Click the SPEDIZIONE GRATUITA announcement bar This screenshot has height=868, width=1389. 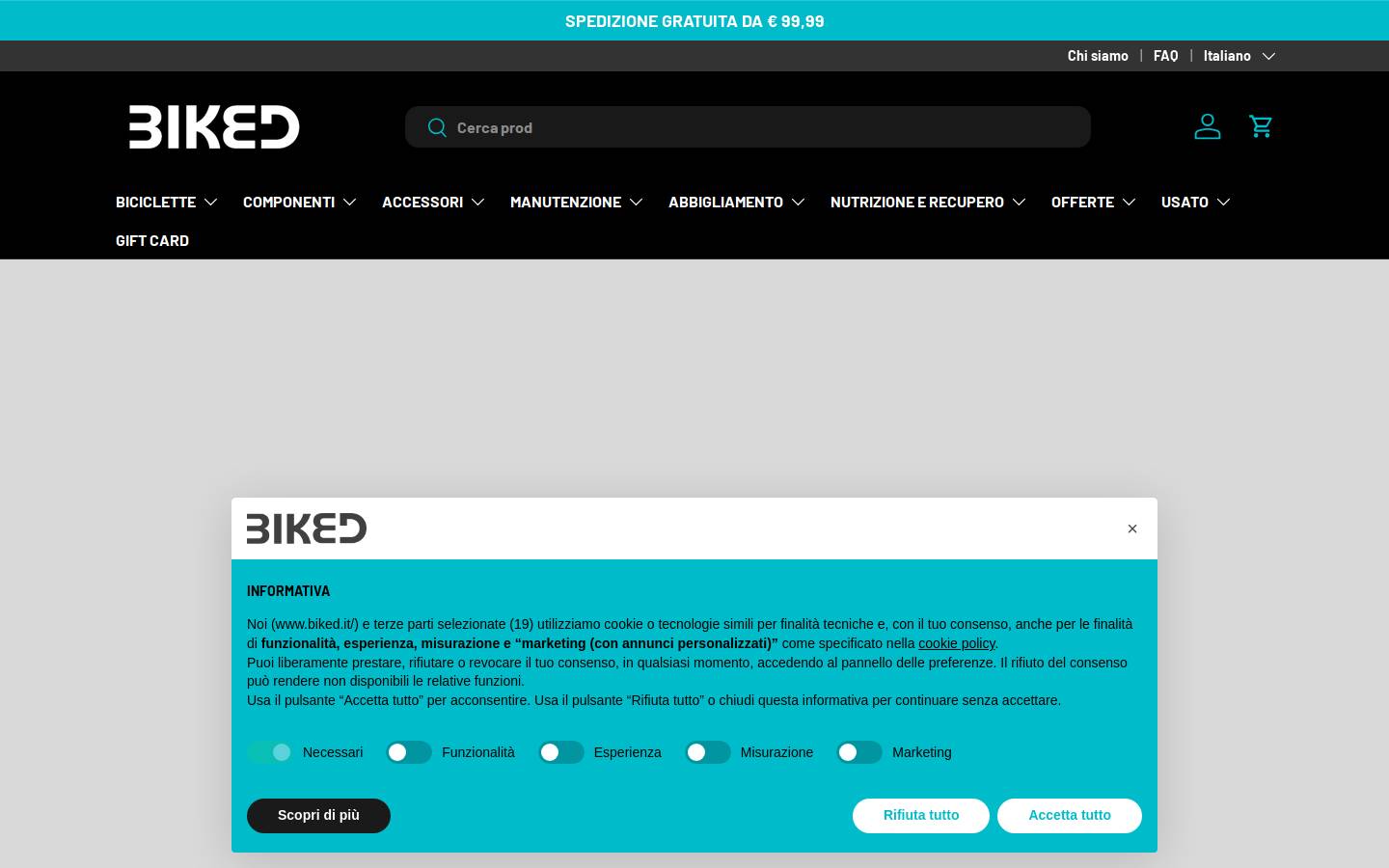click(x=694, y=20)
